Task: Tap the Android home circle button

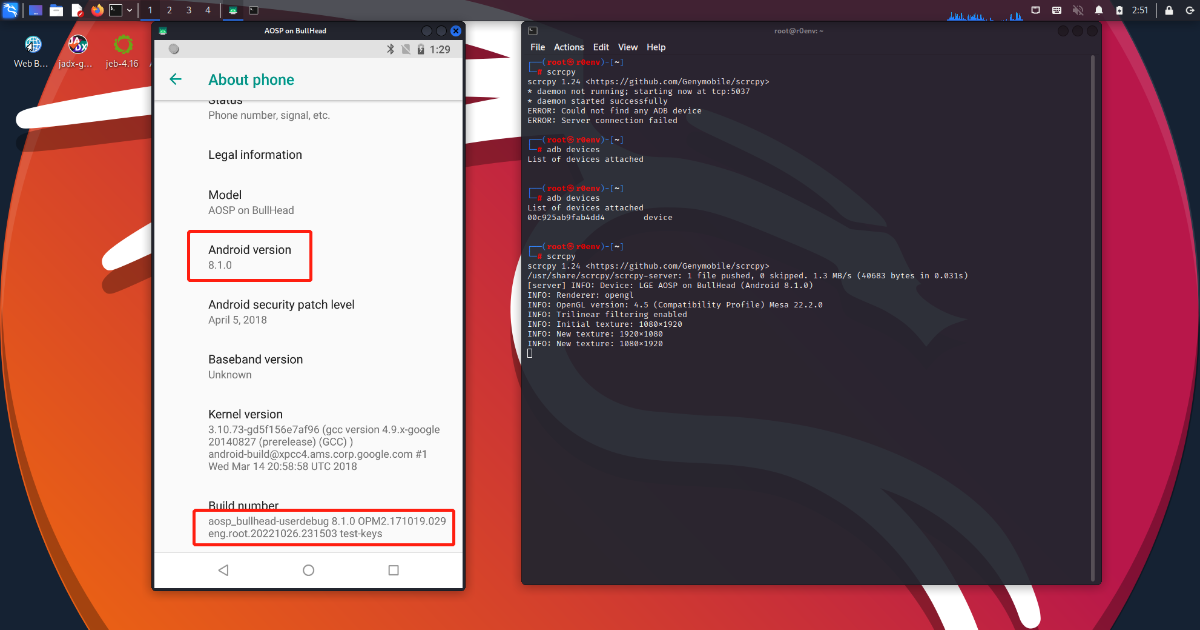Action: pos(308,570)
